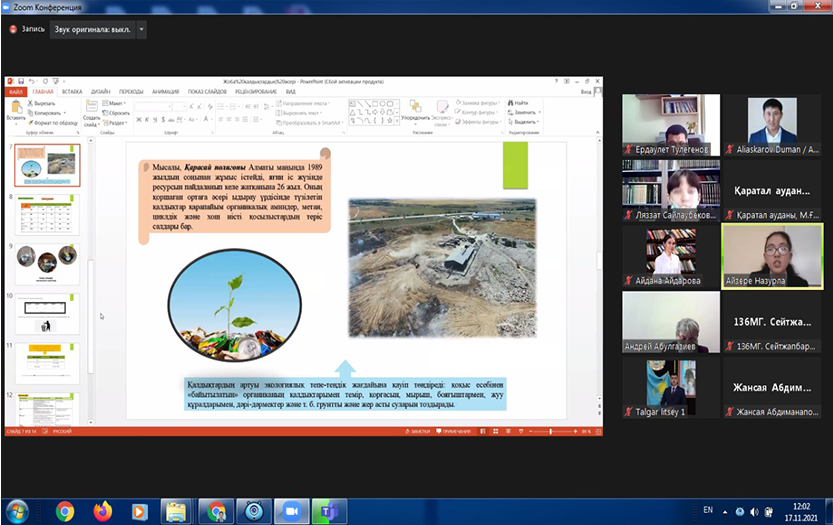
Task: Click the Cut (Вырезать) command
Action: point(44,103)
